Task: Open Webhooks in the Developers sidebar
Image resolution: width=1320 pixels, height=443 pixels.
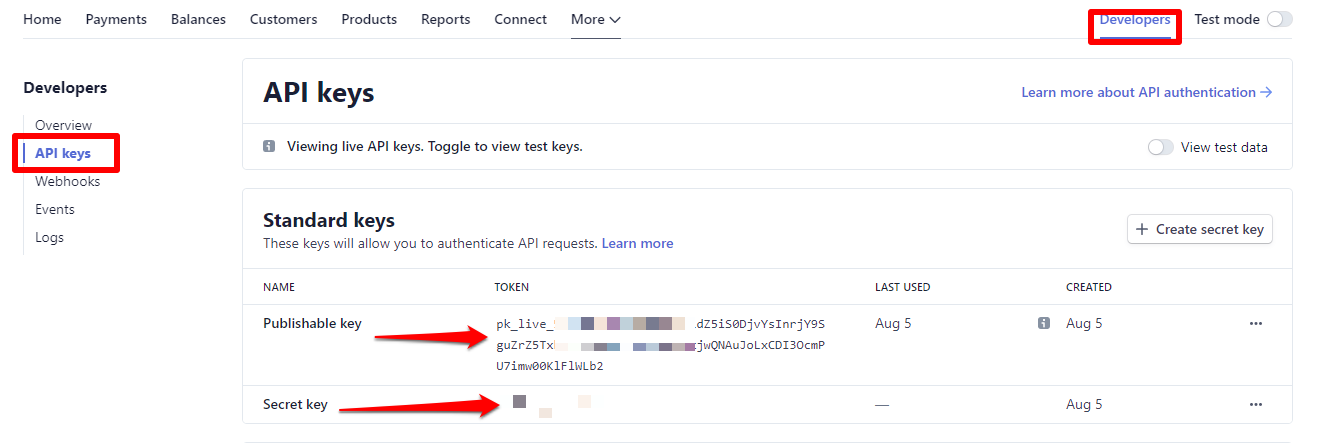Action: (67, 181)
